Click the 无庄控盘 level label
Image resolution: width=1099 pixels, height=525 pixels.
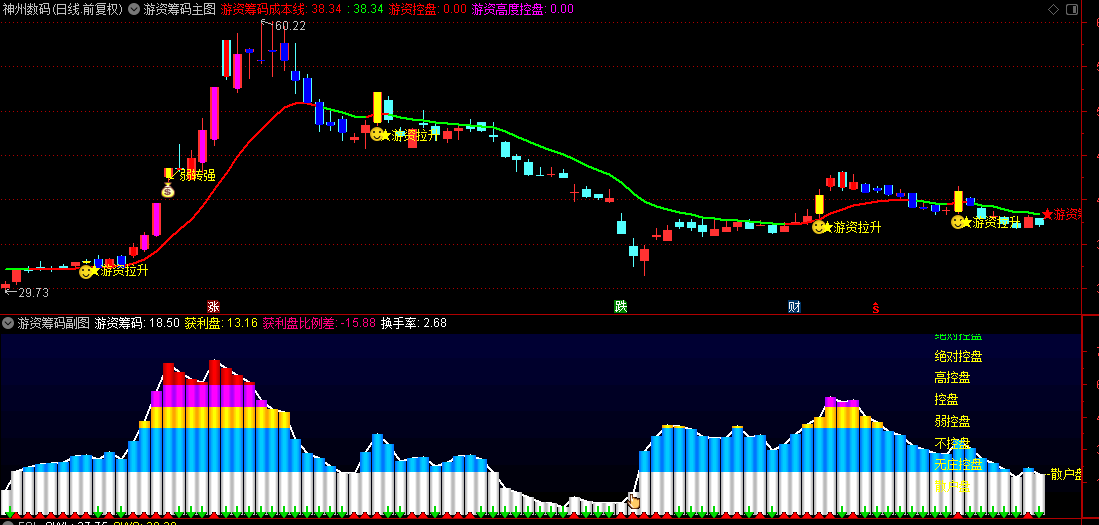click(x=958, y=464)
